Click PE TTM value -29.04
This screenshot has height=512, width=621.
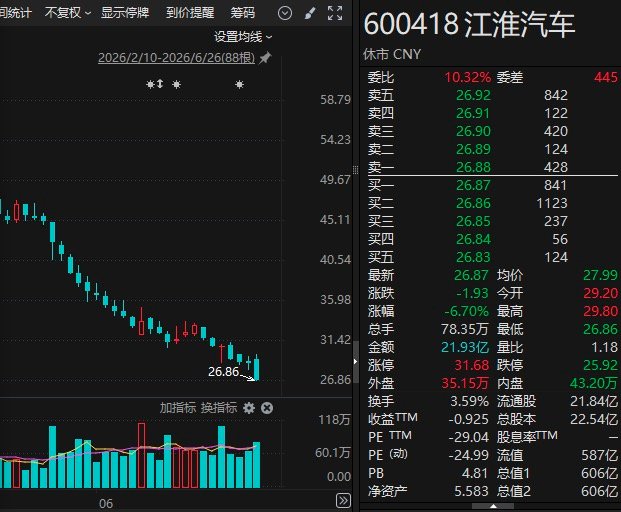point(469,438)
